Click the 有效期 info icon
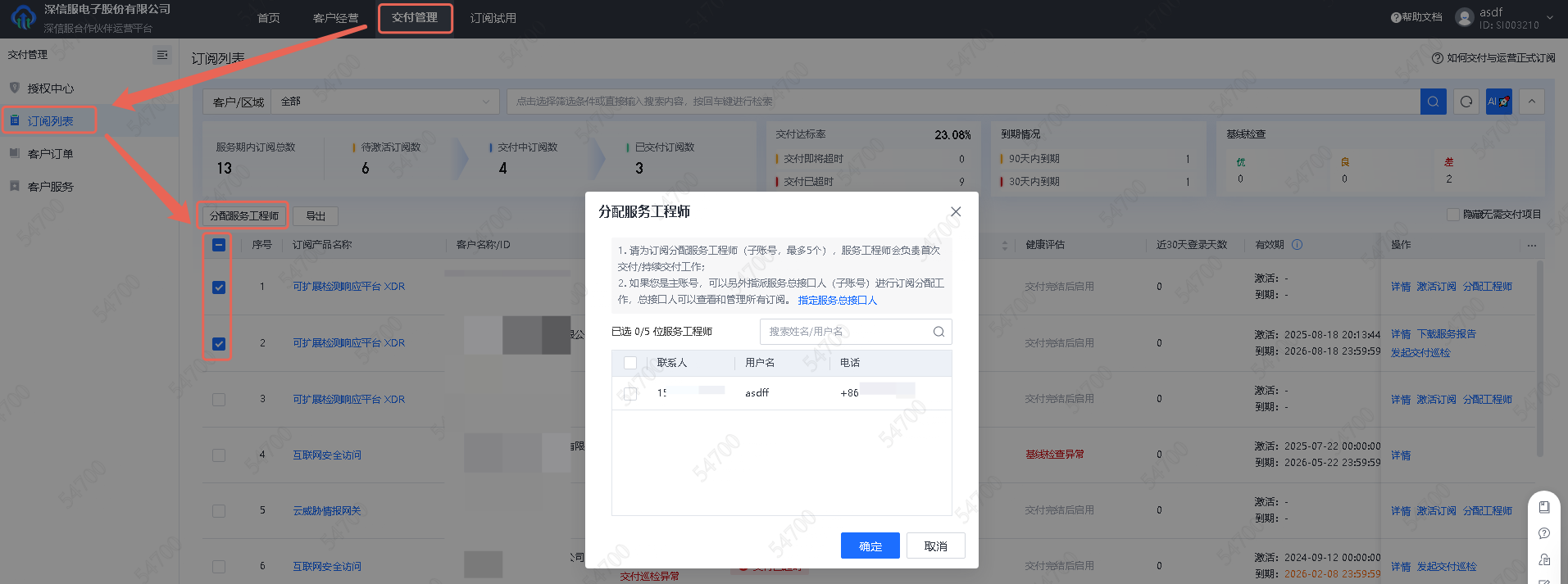The image size is (1568, 584). [1297, 245]
